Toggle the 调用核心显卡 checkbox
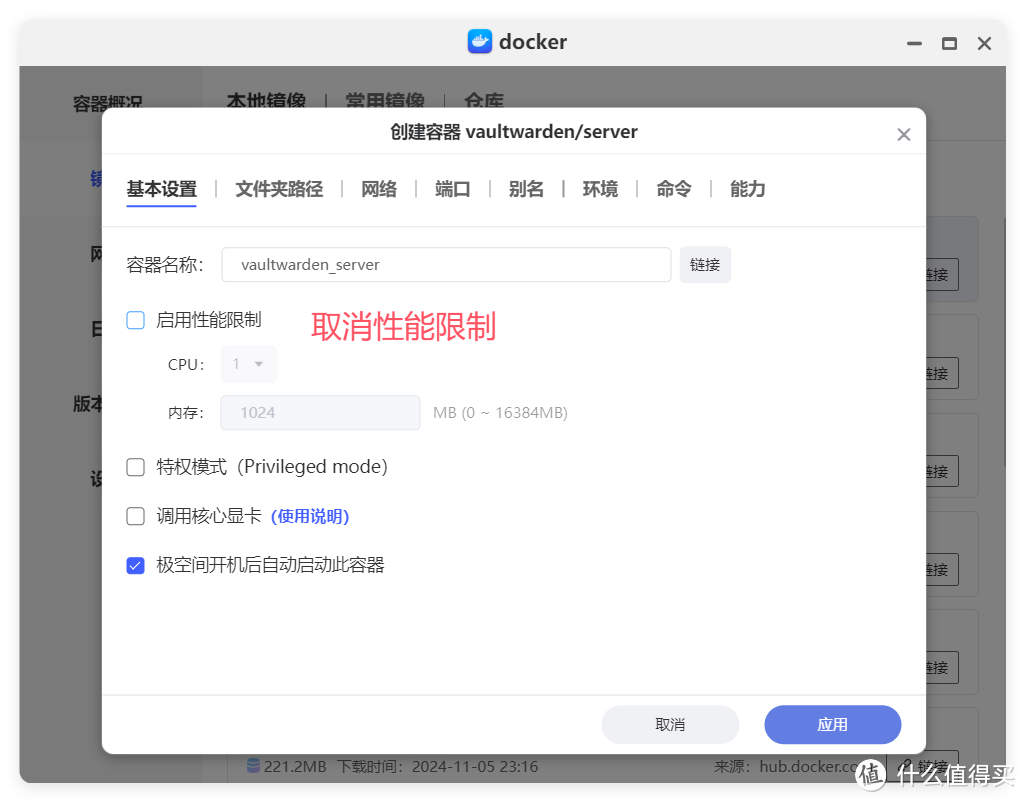The image size is (1025, 802). coord(136,516)
